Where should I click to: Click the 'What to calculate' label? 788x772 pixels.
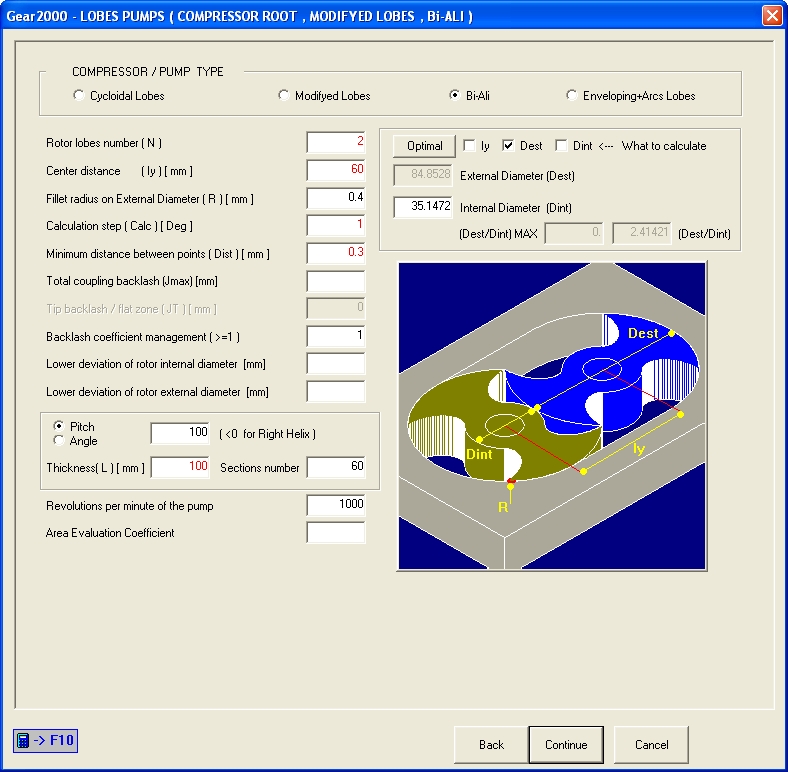click(x=664, y=146)
